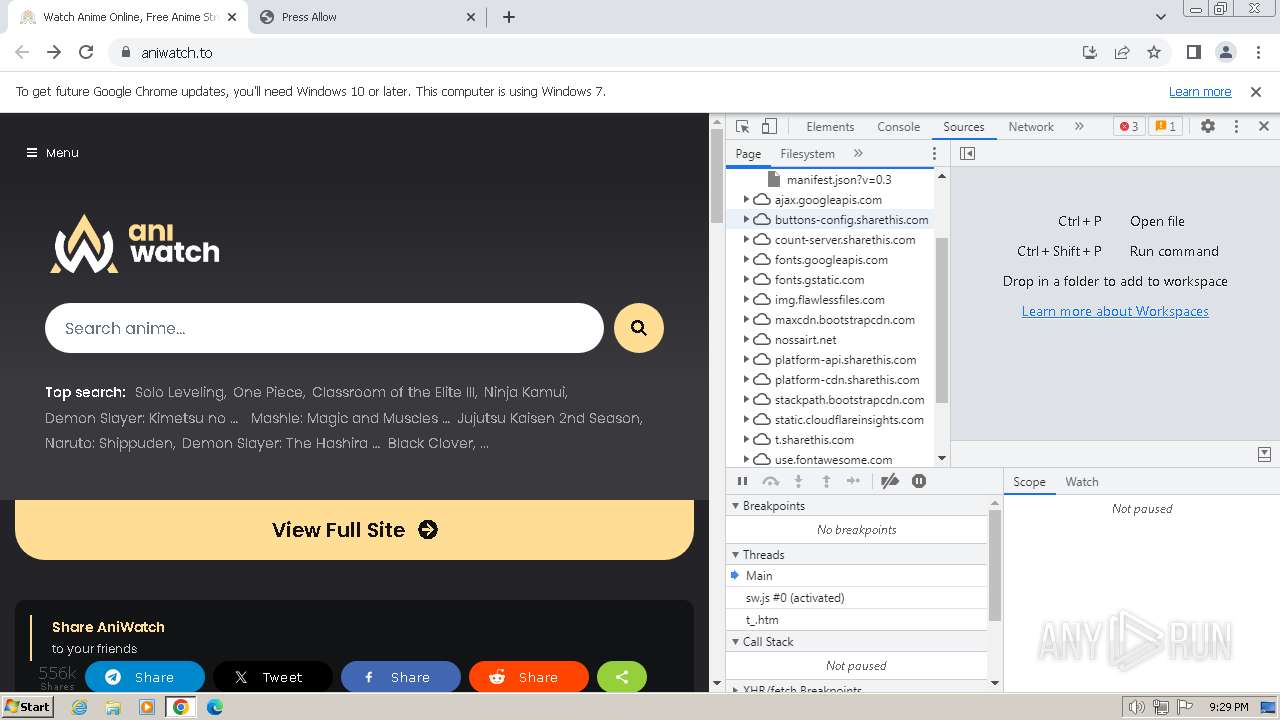
Task: Switch to the Console tab
Action: tap(898, 127)
